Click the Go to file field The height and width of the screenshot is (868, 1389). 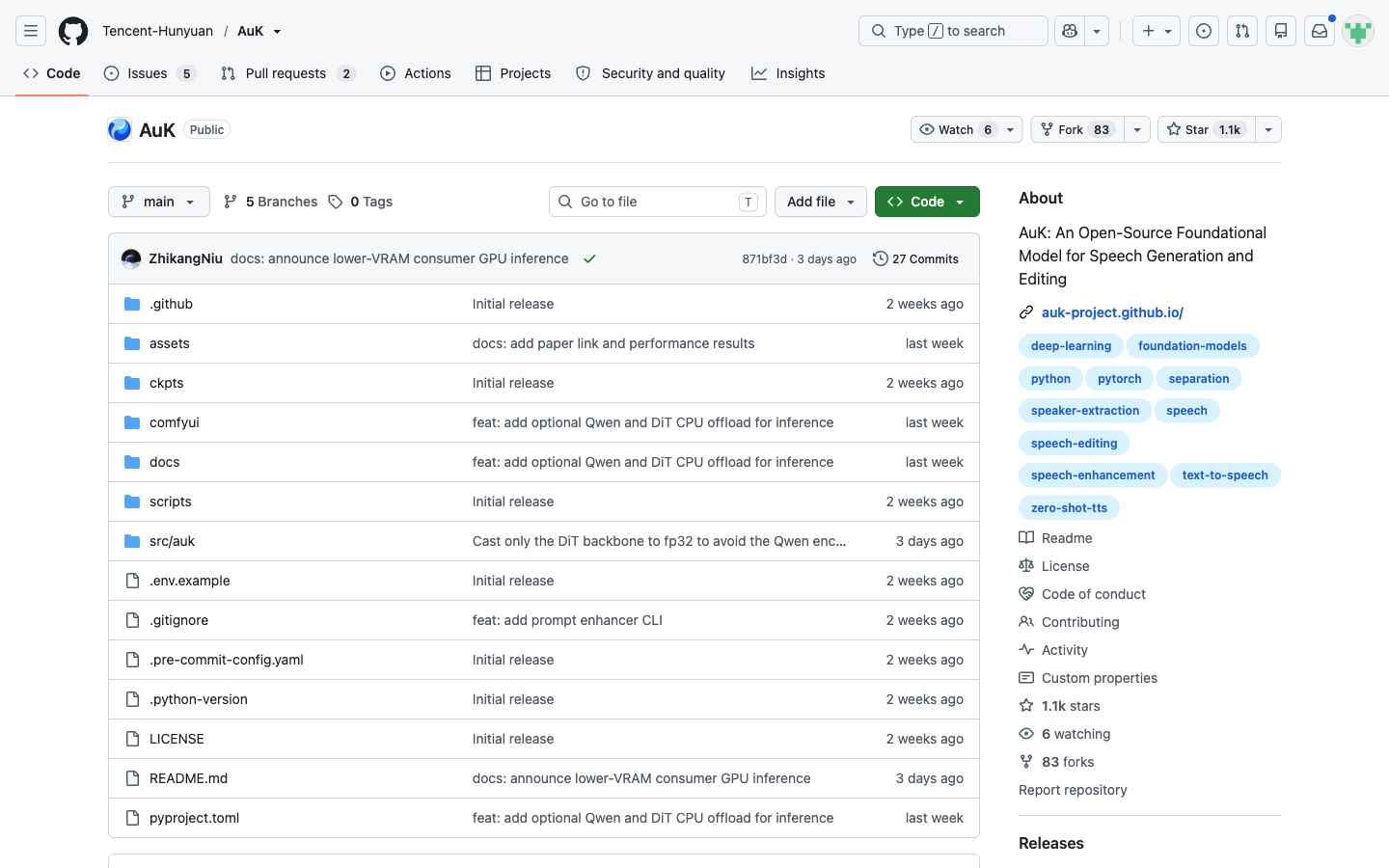658,202
